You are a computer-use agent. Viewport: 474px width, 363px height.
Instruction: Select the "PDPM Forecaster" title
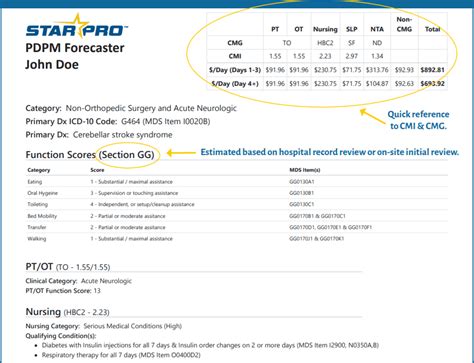tap(75, 48)
